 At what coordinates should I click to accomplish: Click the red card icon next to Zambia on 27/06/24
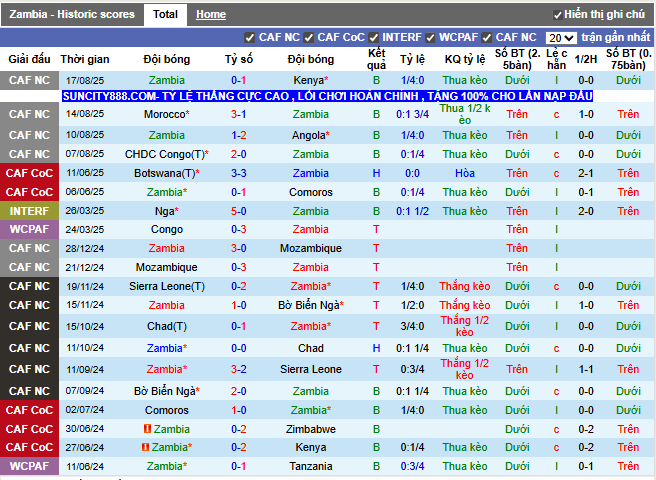pyautogui.click(x=145, y=447)
